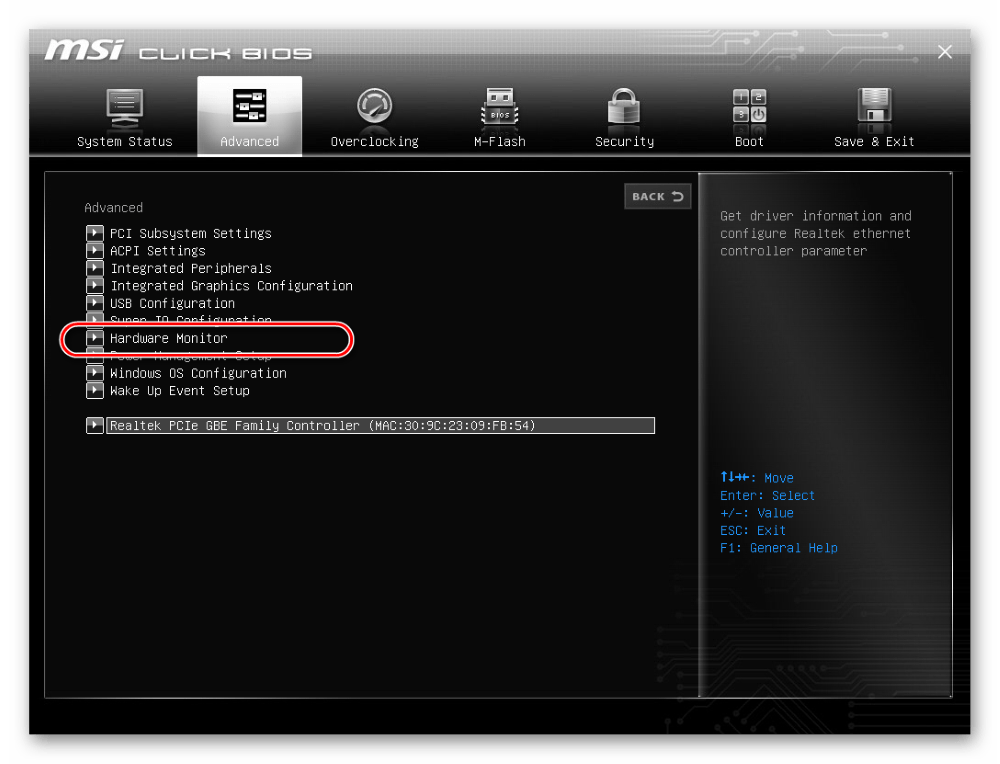1000x764 pixels.
Task: Open Integrated Peripherals submenu
Action: pos(190,268)
